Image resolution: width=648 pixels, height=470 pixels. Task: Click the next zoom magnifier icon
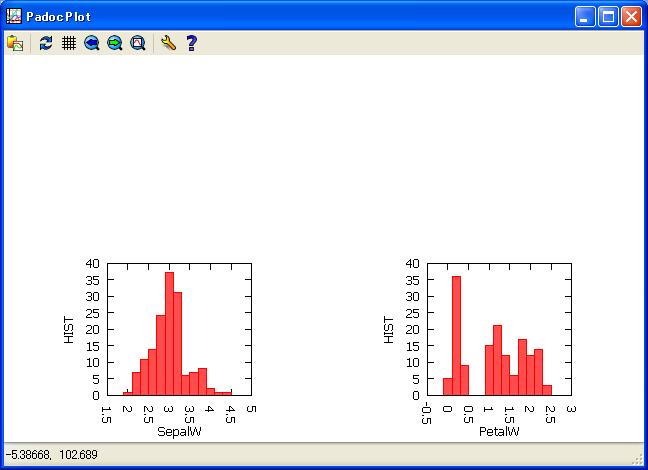115,43
